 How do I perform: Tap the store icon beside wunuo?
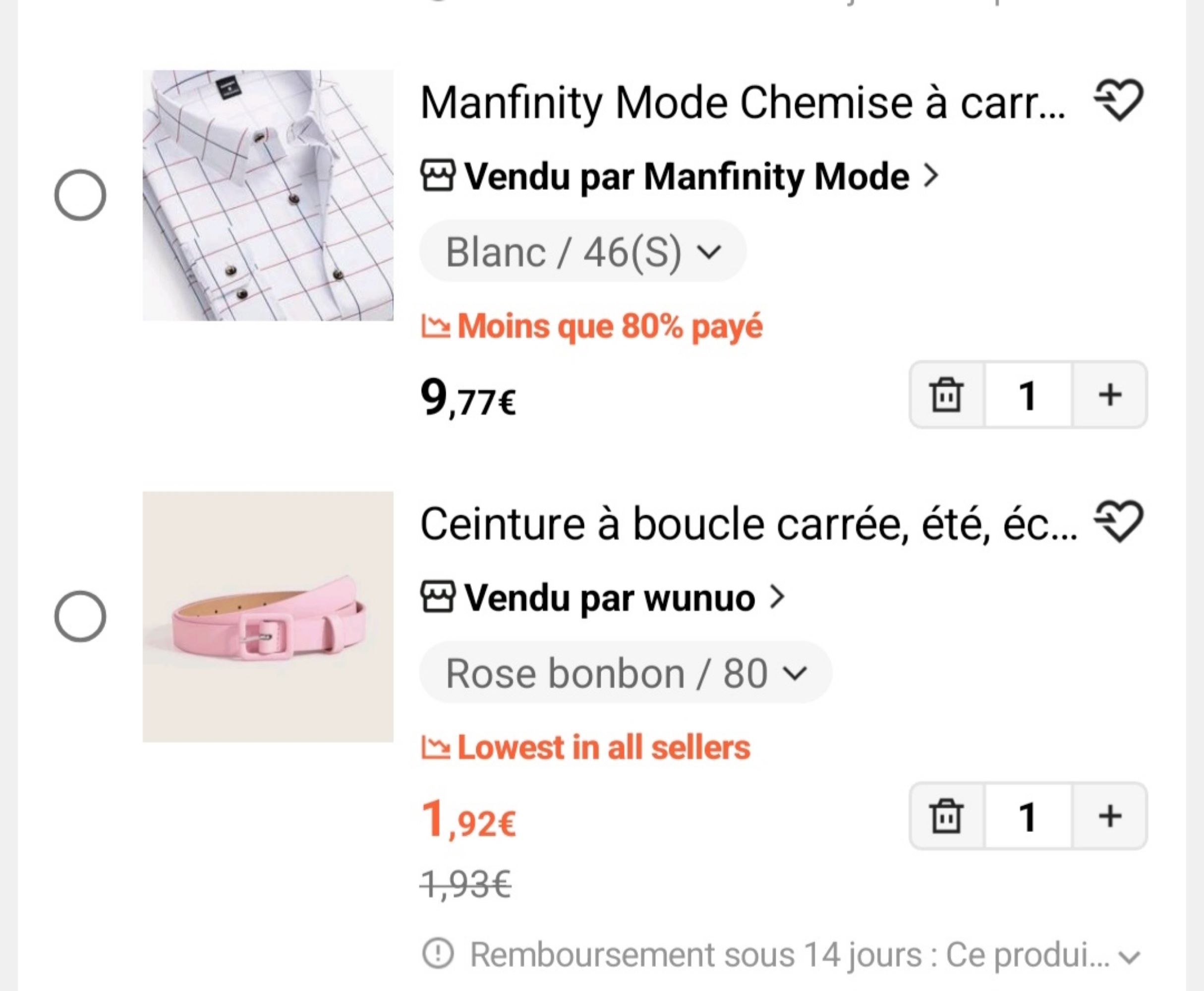coord(438,597)
